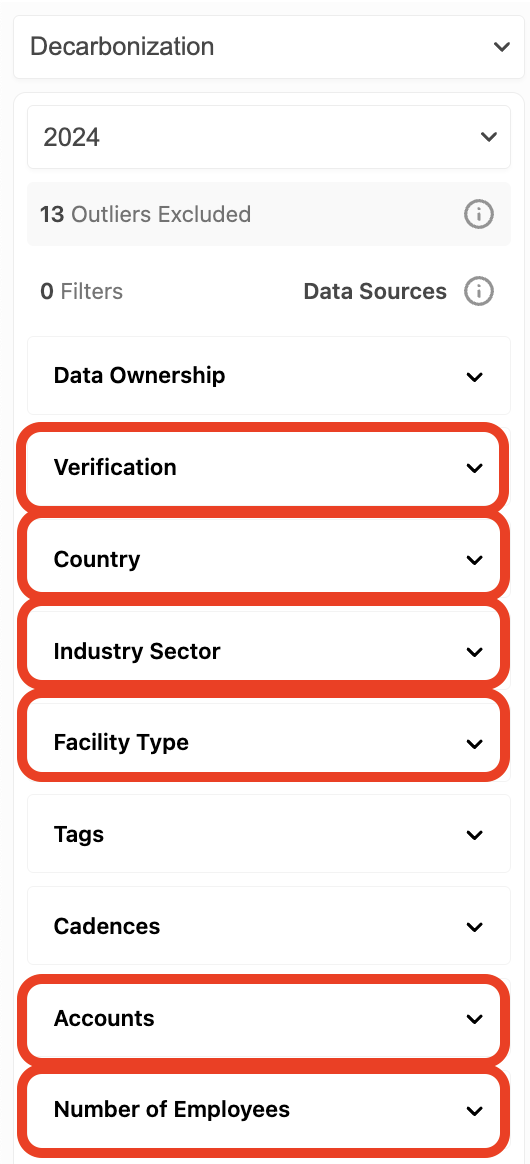This screenshot has height=1164, width=530.
Task: Expand the Facility Type filter
Action: 264,742
